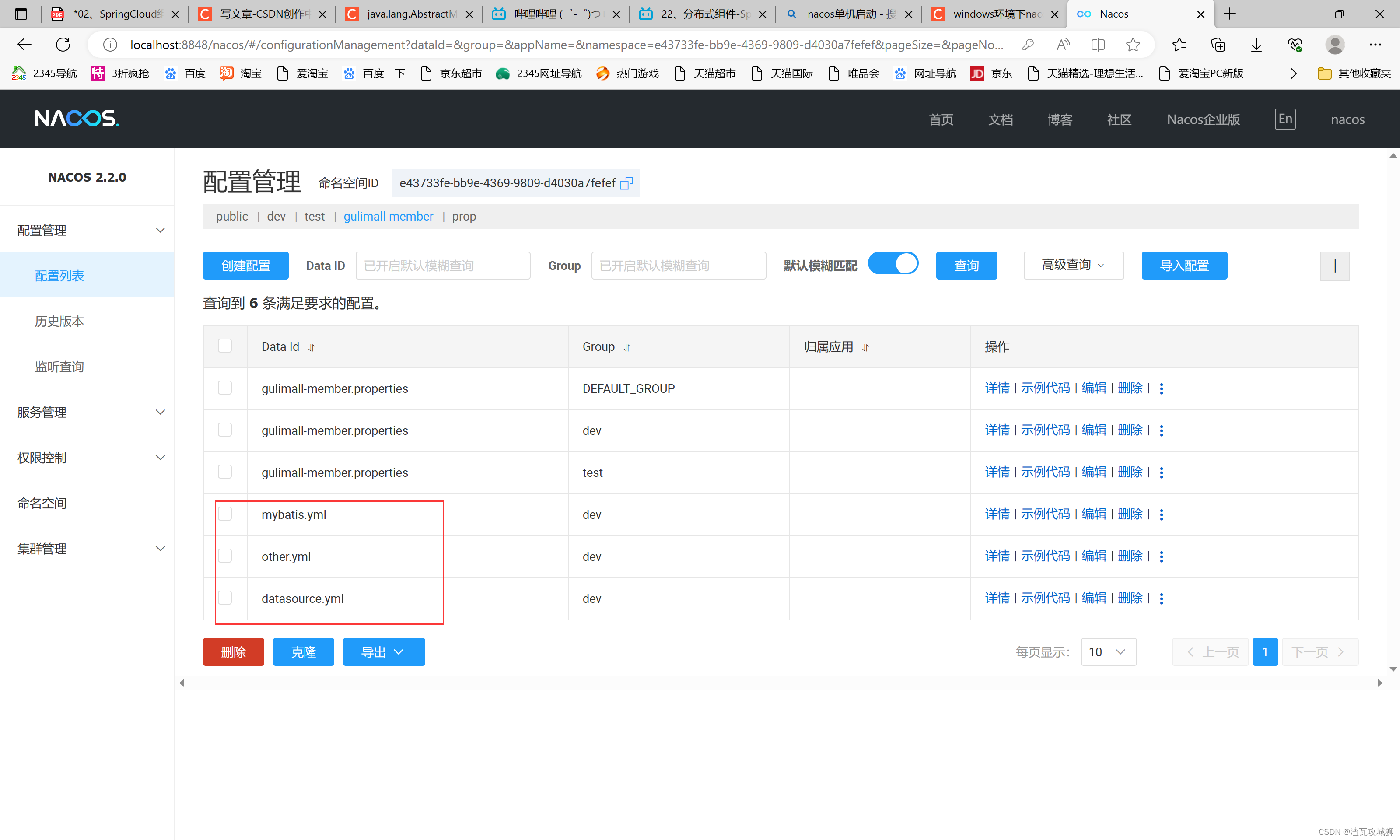This screenshot has height=840, width=1400.
Task: Click the Nacos logo in header
Action: (77, 118)
